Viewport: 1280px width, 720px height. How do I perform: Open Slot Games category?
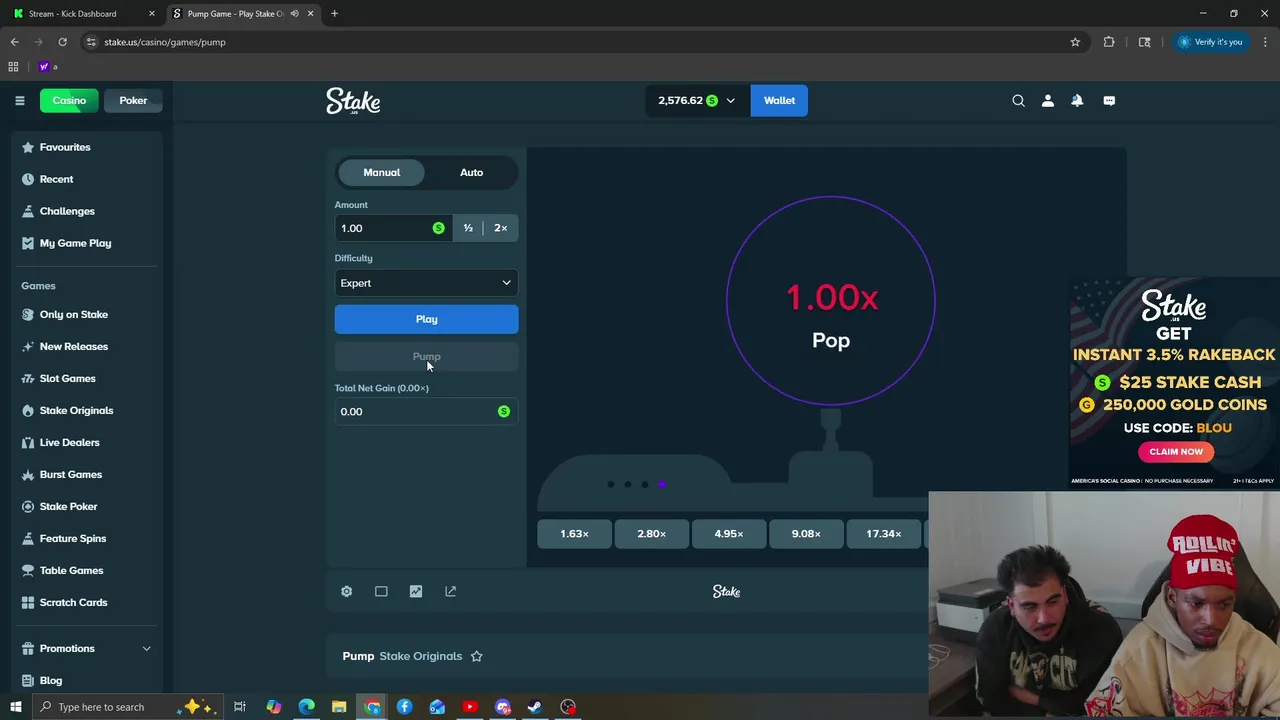pos(67,378)
